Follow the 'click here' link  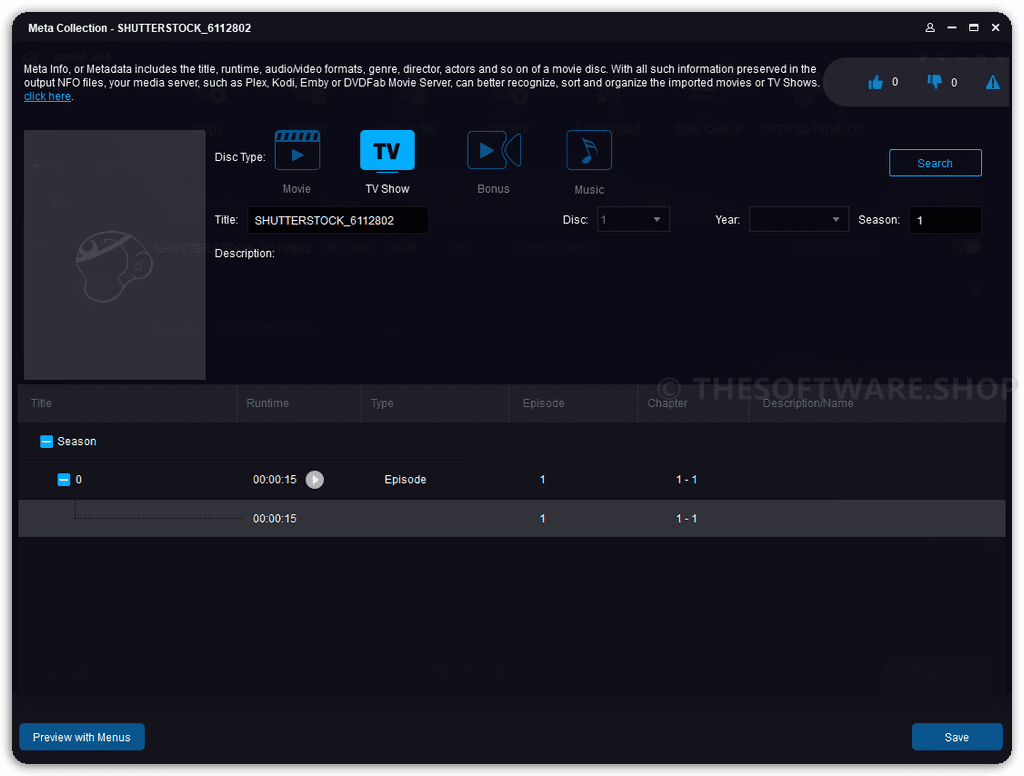pyautogui.click(x=47, y=97)
